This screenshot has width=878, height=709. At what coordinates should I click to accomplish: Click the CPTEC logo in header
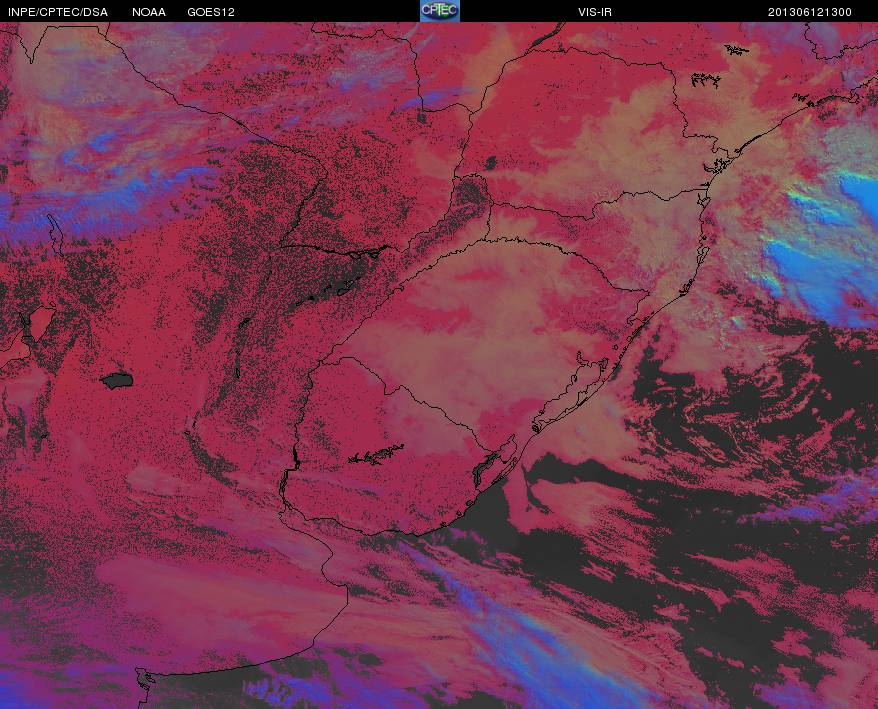point(440,11)
